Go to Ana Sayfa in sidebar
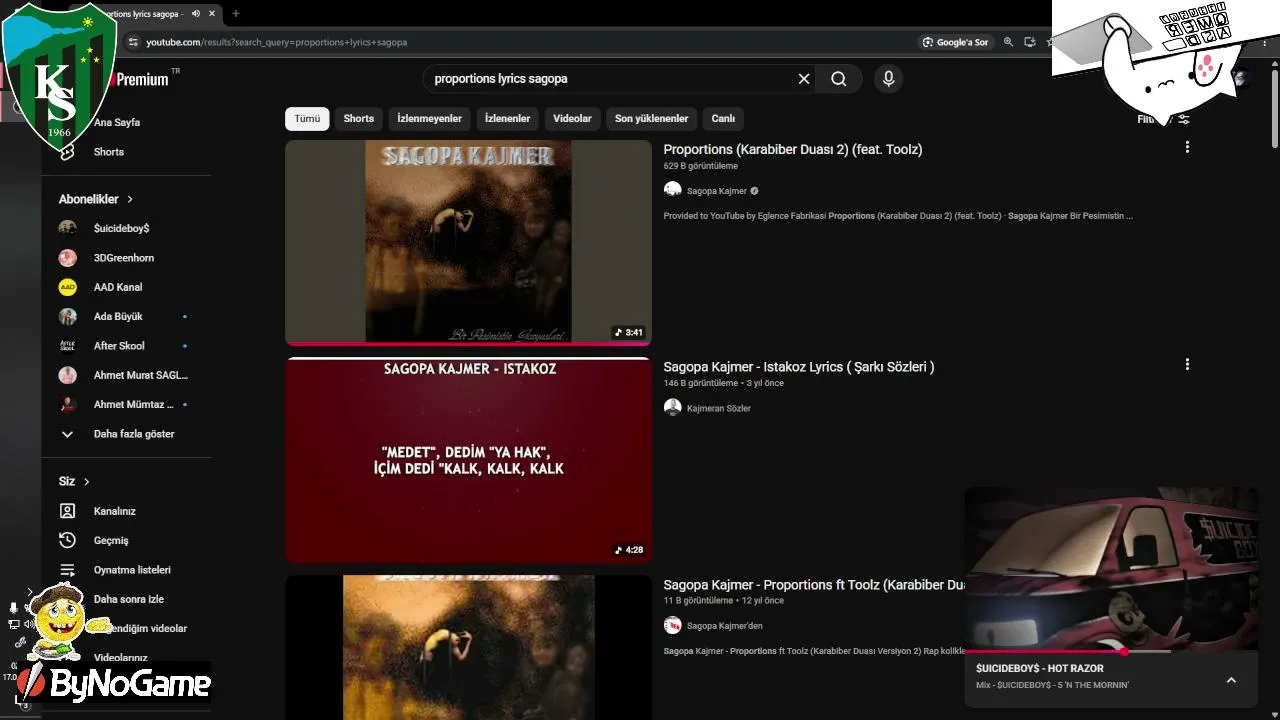 tap(117, 123)
